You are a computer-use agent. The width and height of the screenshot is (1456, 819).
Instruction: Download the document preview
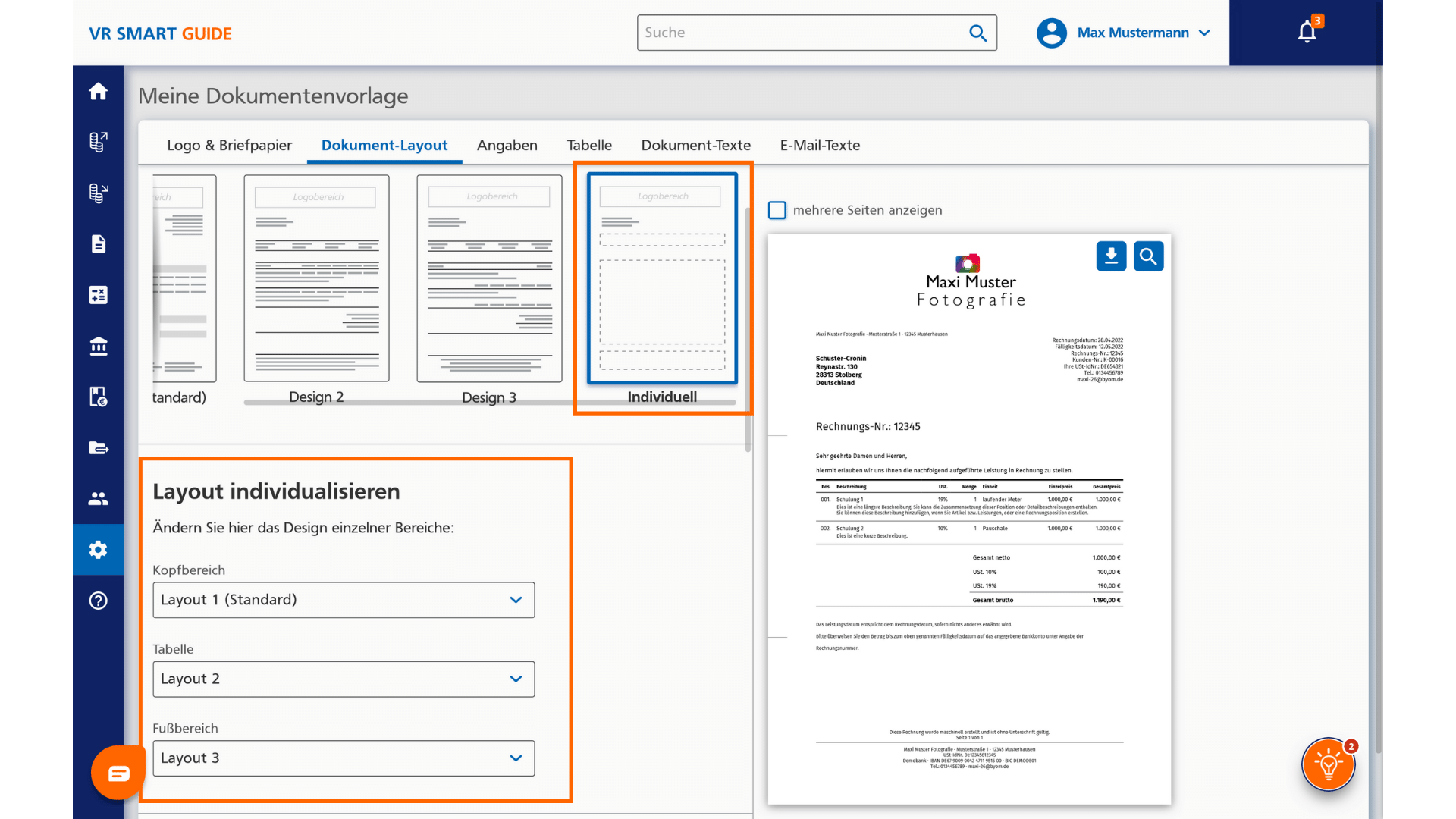(1111, 256)
